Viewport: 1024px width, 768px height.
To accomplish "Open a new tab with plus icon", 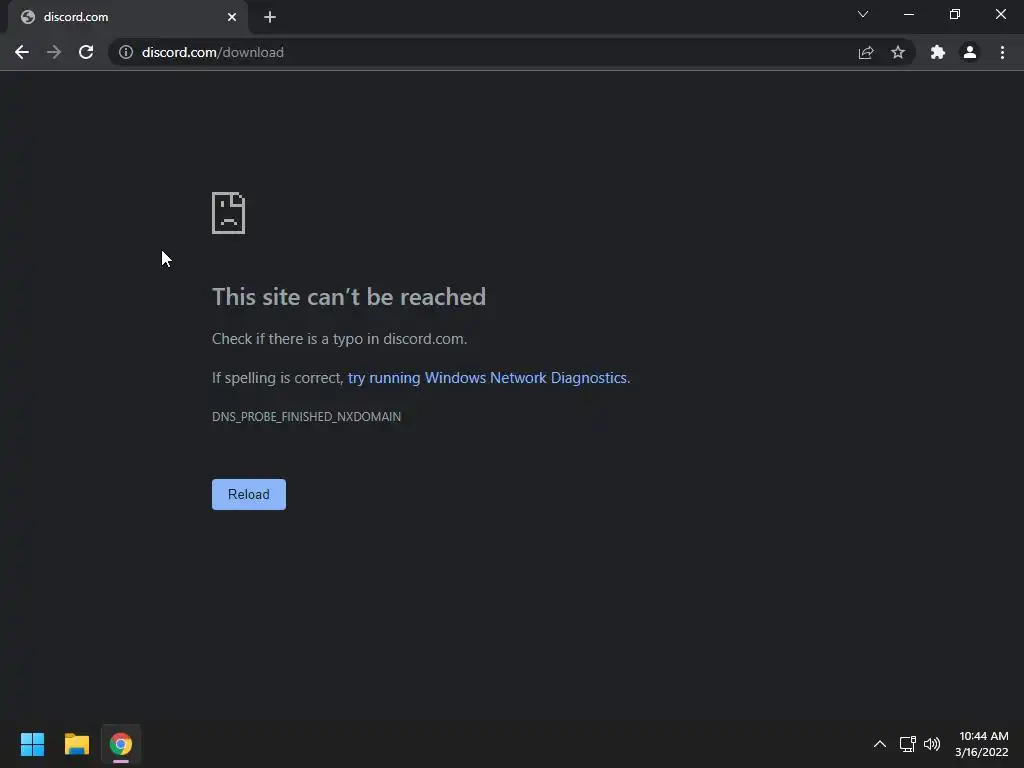I will pos(270,17).
